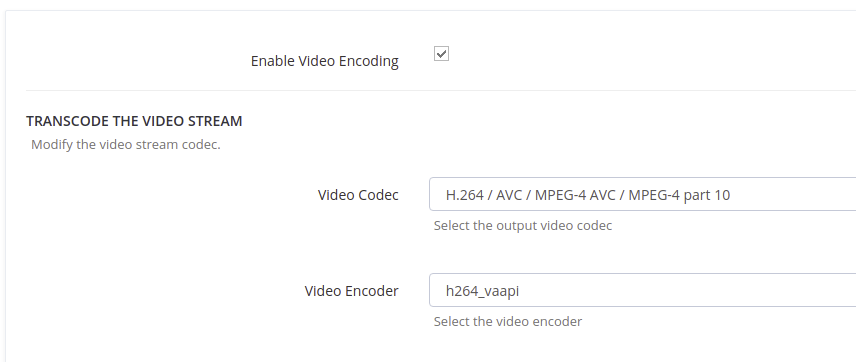Click the 'MPEG-4 part 10' text in codec box
This screenshot has width=856, height=362.
[679, 195]
